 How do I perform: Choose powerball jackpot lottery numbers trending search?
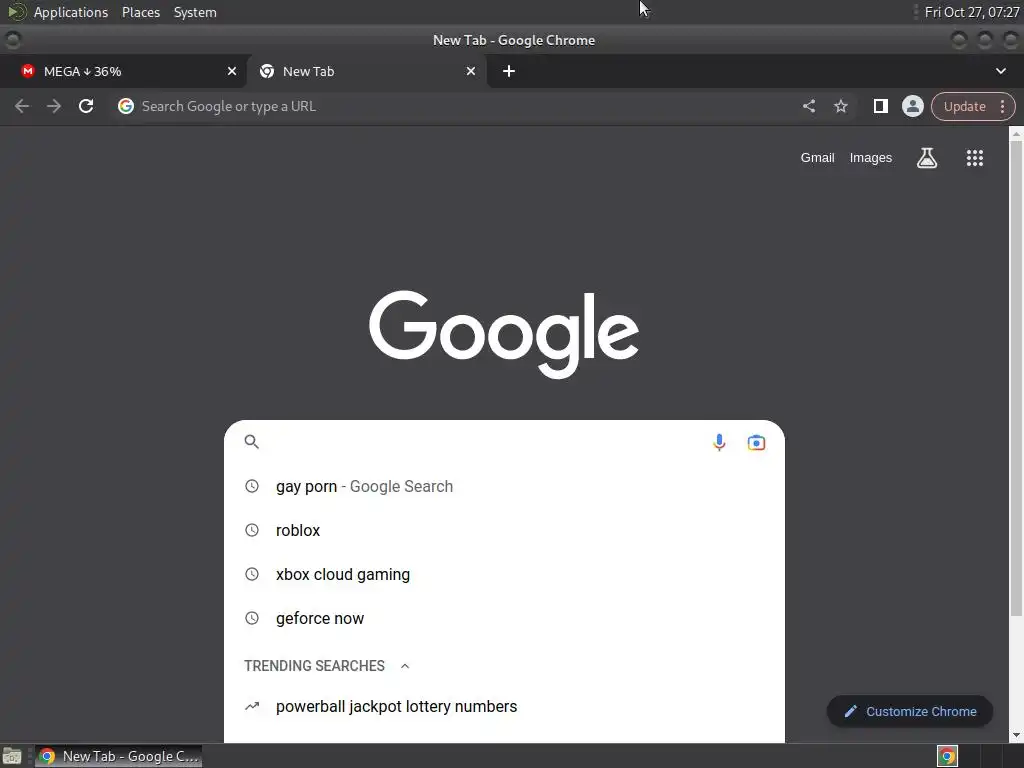pos(504,707)
